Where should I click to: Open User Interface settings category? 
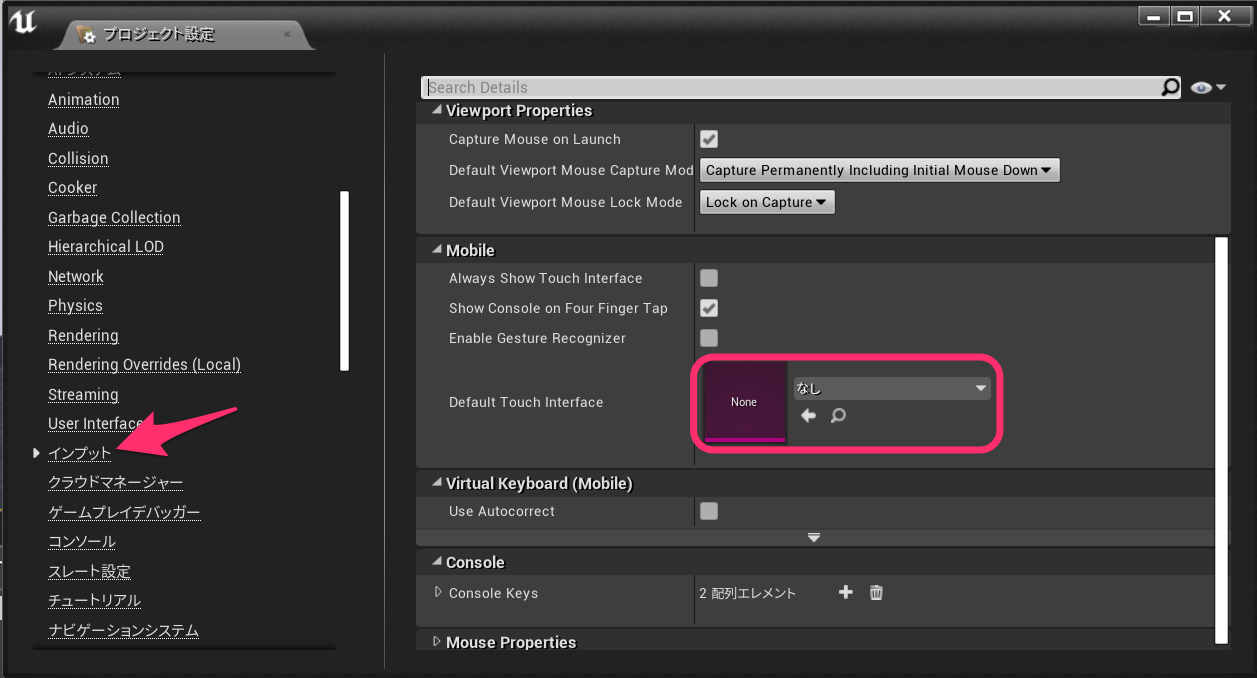[95, 424]
